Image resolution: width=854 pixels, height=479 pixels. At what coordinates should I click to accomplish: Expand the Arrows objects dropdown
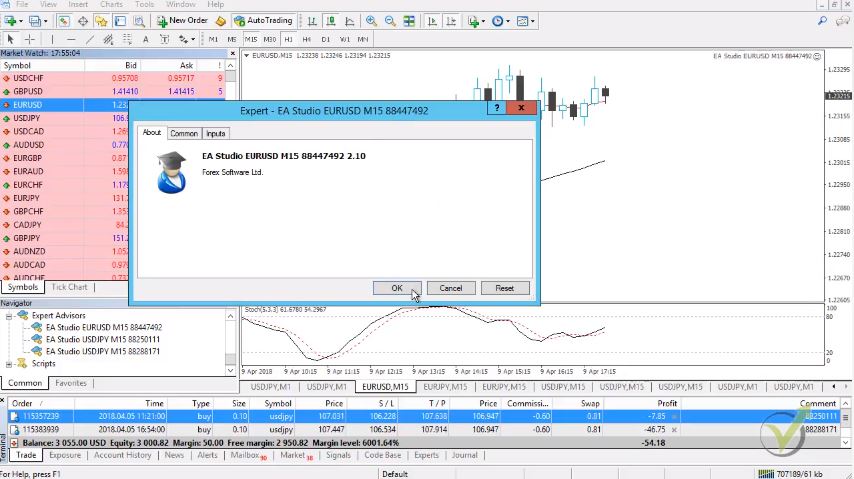pyautogui.click(x=193, y=40)
